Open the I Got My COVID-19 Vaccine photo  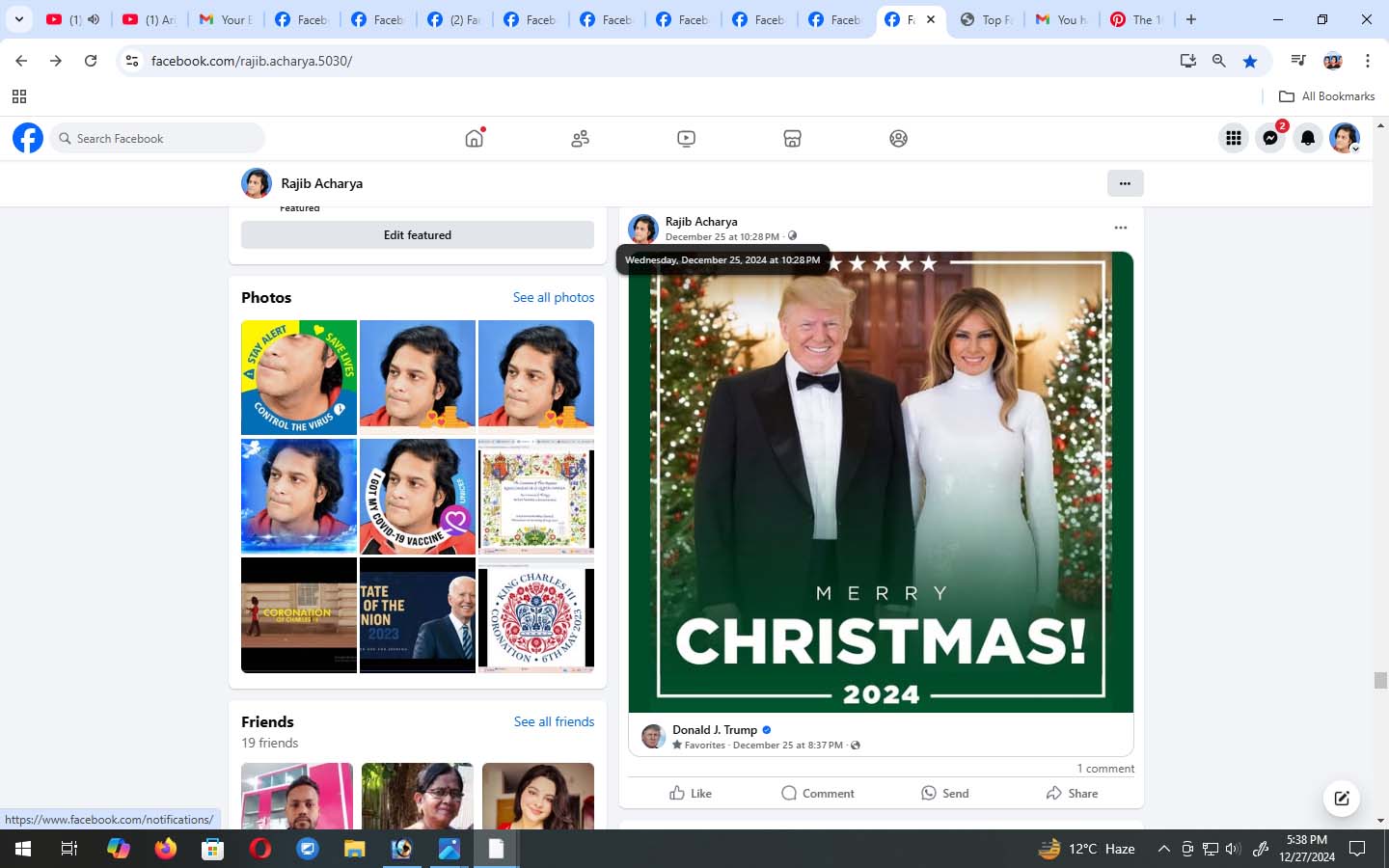pyautogui.click(x=418, y=496)
